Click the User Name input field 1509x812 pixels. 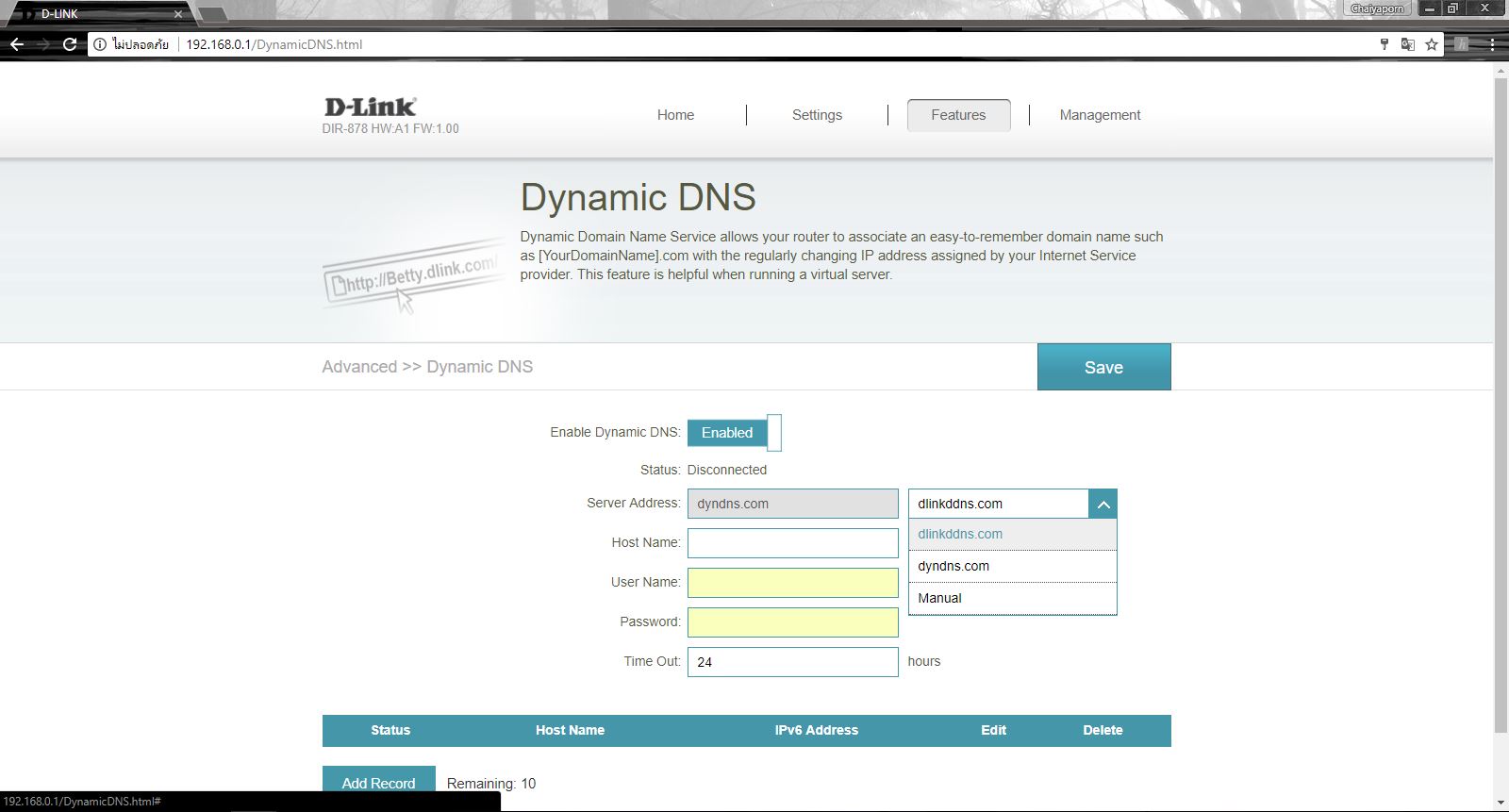[x=793, y=583]
